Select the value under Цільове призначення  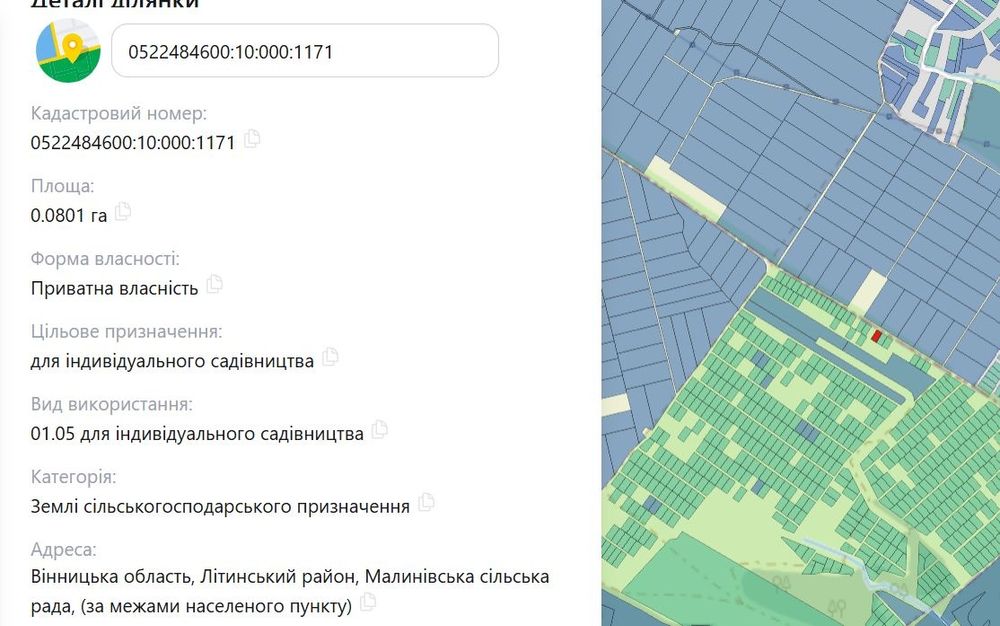172,361
